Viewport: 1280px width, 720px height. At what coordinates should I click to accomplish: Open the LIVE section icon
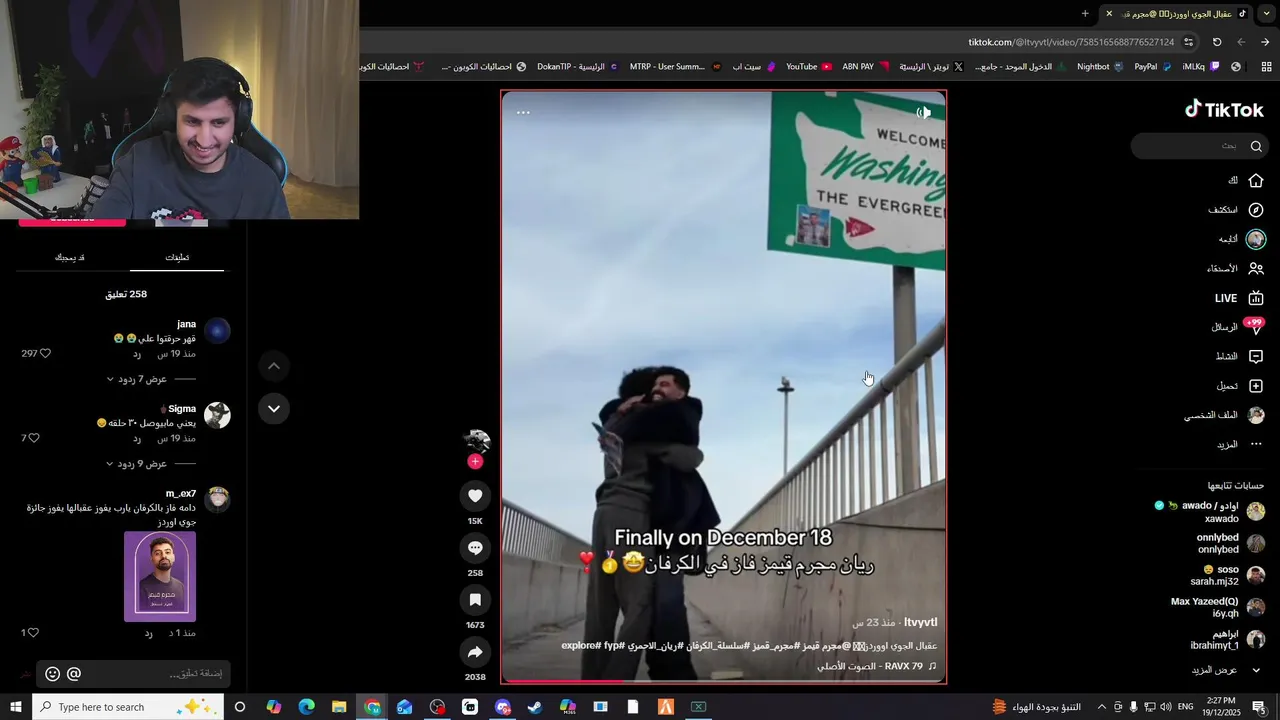(1256, 298)
